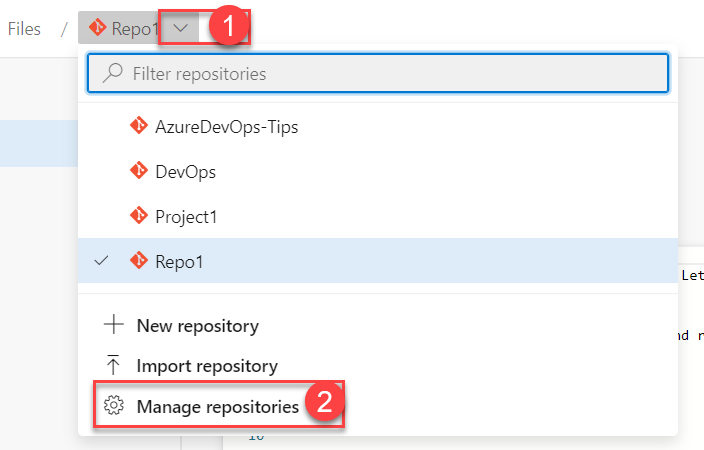Click the gear icon for Manage repositories

114,405
